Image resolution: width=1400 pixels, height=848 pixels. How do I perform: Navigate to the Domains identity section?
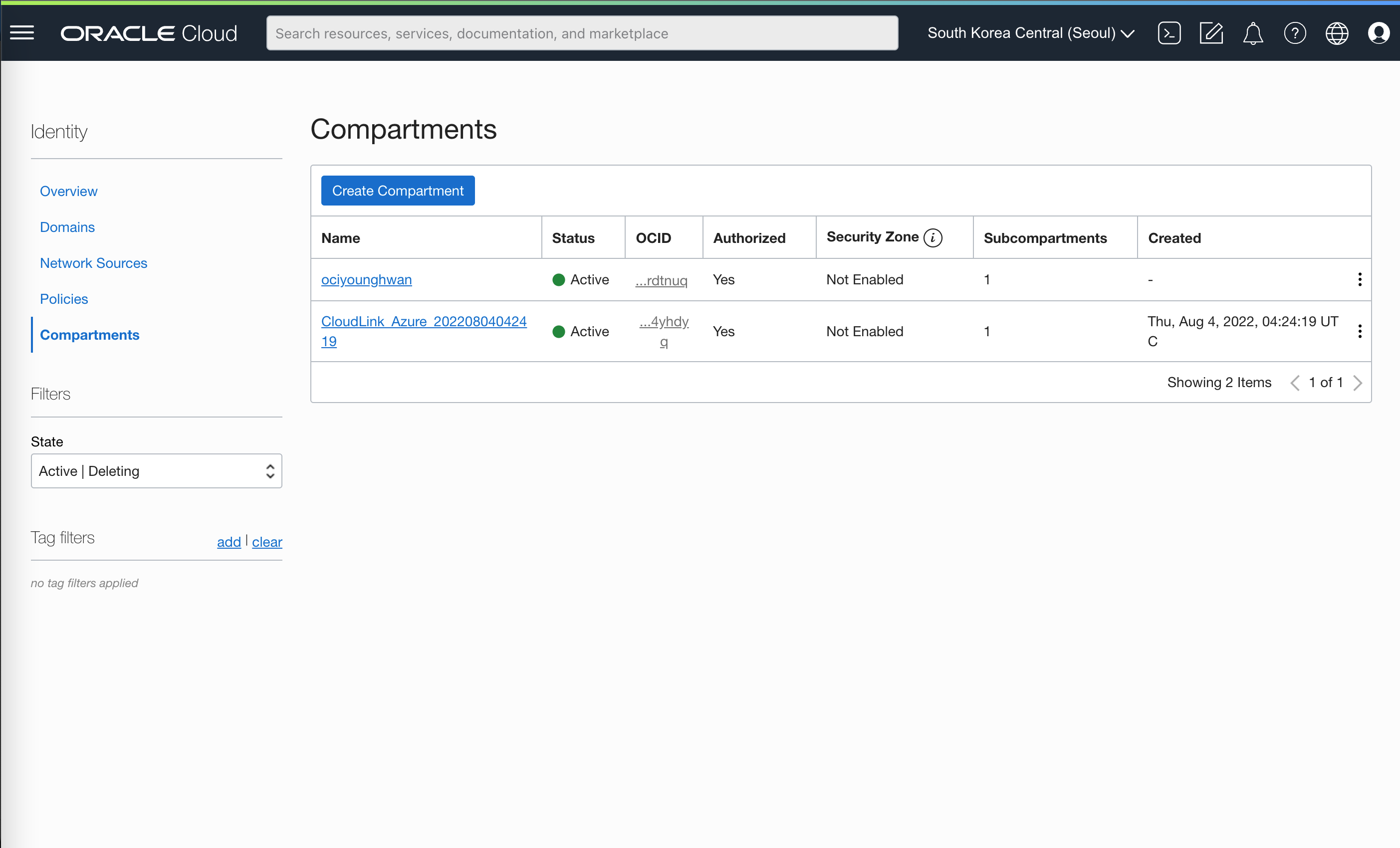click(67, 227)
